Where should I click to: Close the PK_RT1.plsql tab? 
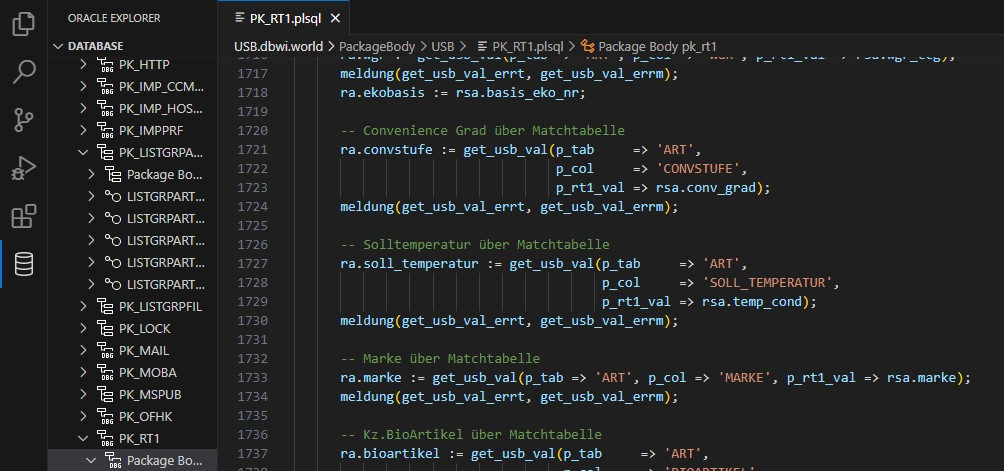click(334, 18)
